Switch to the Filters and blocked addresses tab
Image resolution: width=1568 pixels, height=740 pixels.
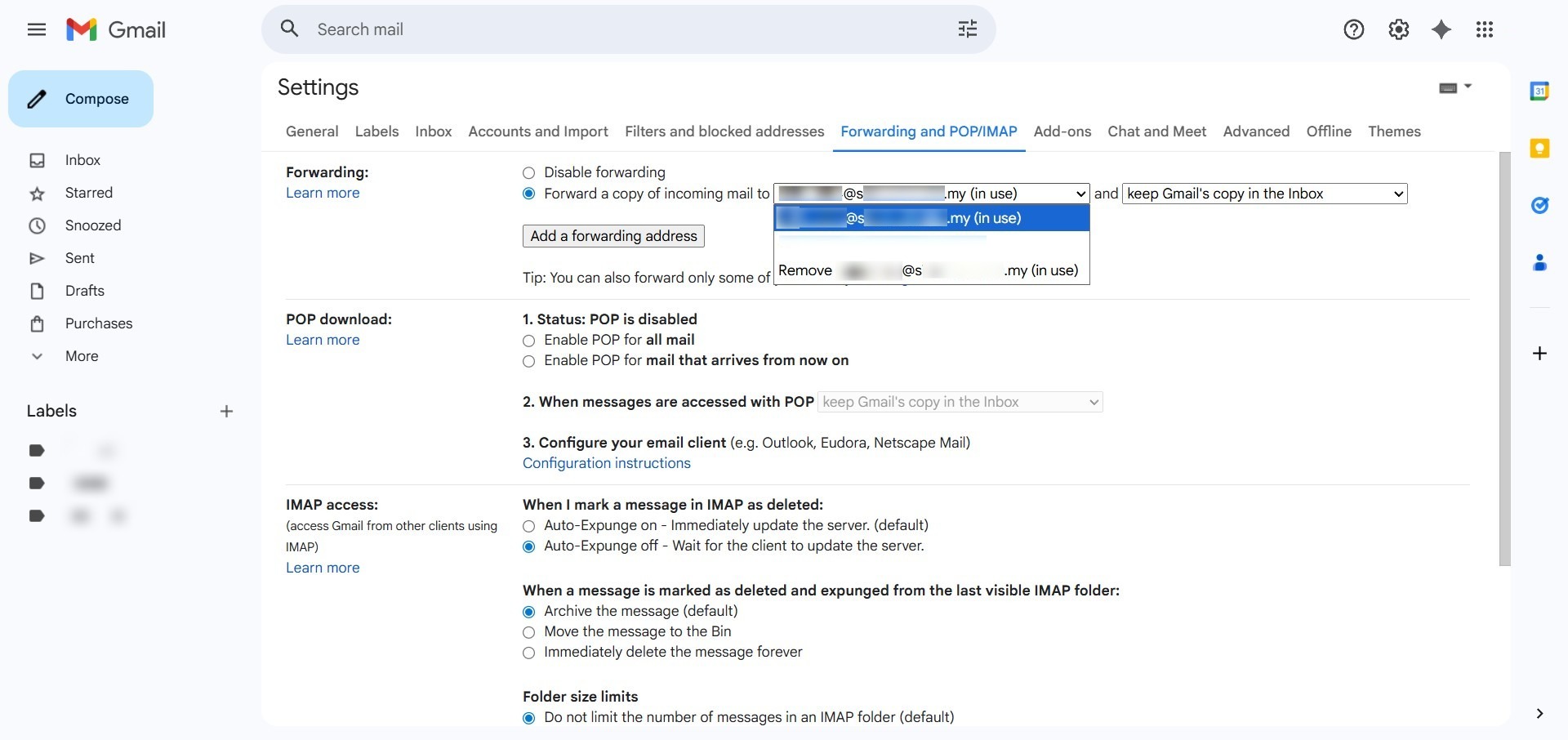coord(724,132)
